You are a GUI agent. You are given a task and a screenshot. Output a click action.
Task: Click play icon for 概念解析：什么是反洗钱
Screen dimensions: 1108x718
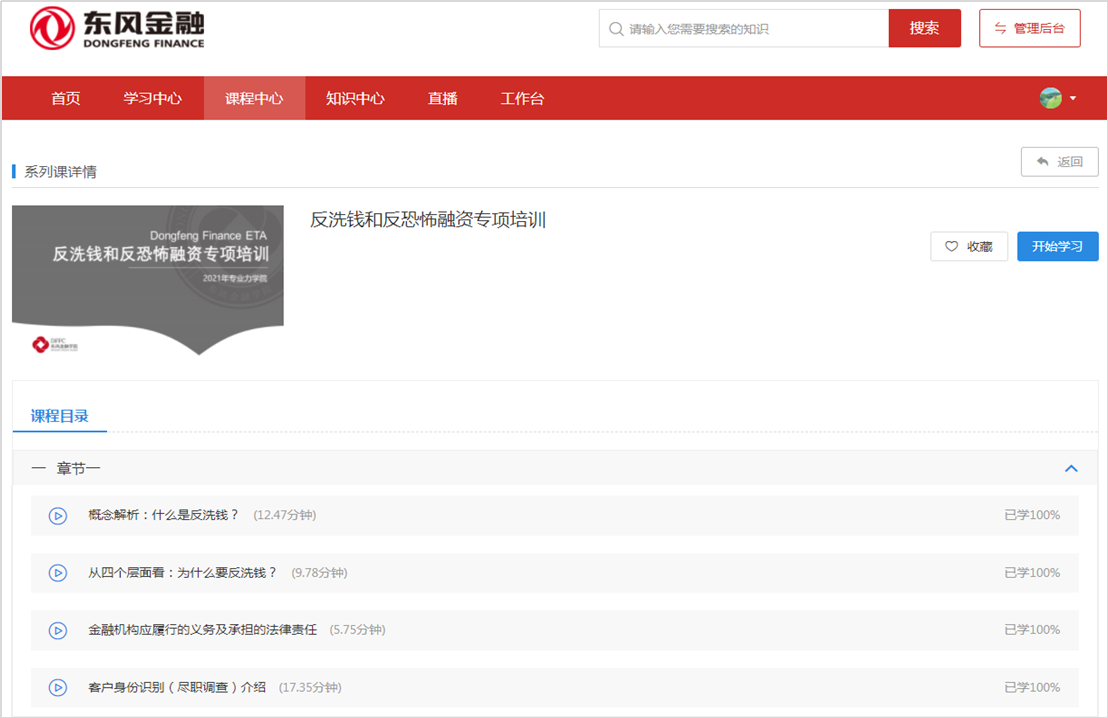point(58,516)
